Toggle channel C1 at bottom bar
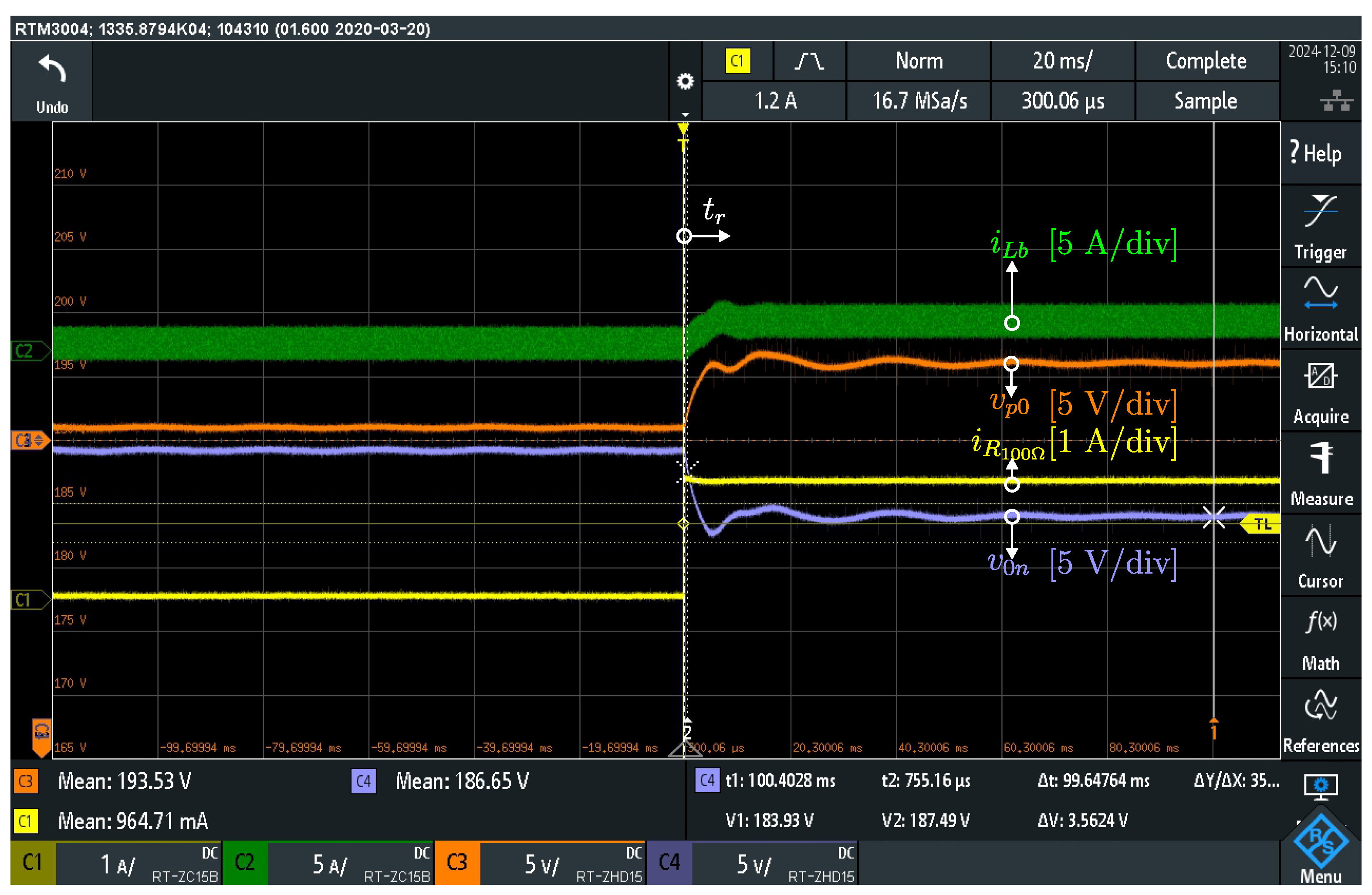 point(33,863)
